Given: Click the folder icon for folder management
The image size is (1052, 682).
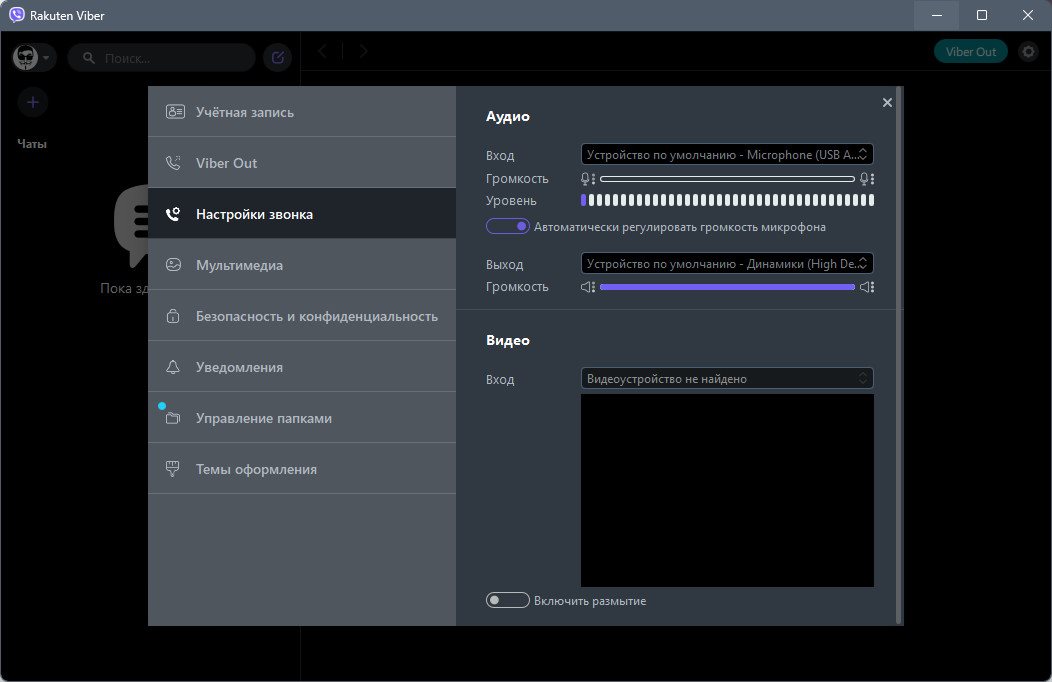Looking at the screenshot, I should click(173, 418).
